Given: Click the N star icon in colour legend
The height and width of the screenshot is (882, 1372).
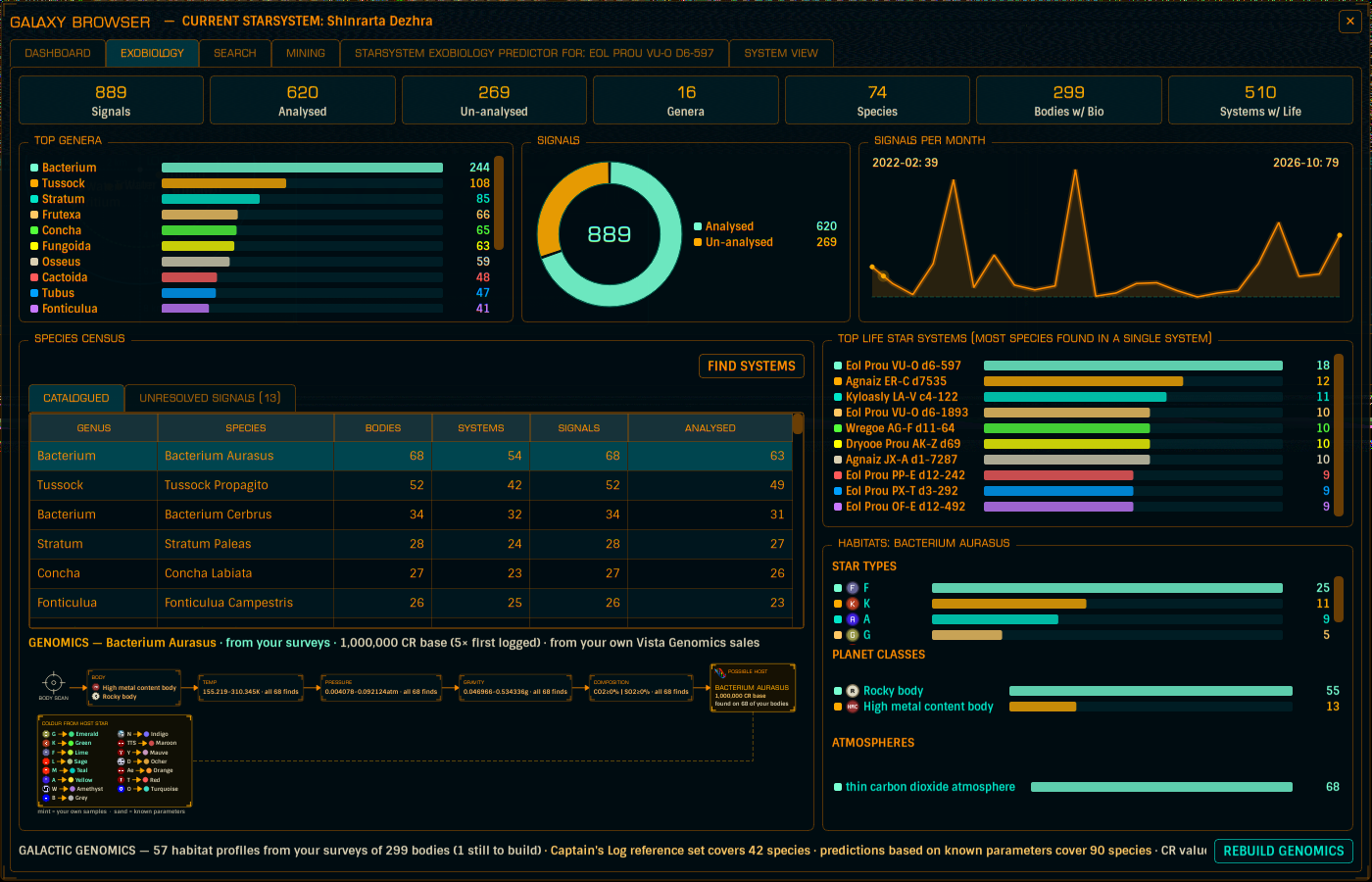Looking at the screenshot, I should 121,734.
